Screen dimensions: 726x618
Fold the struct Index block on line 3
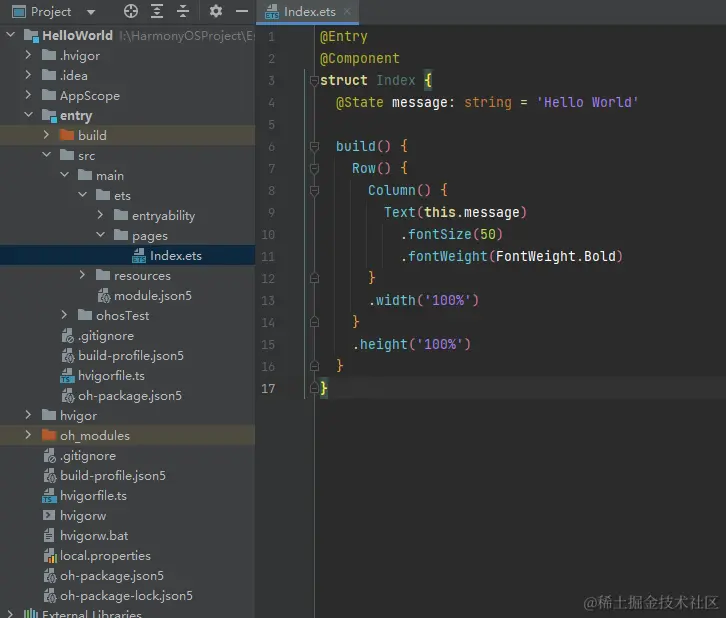pos(314,81)
